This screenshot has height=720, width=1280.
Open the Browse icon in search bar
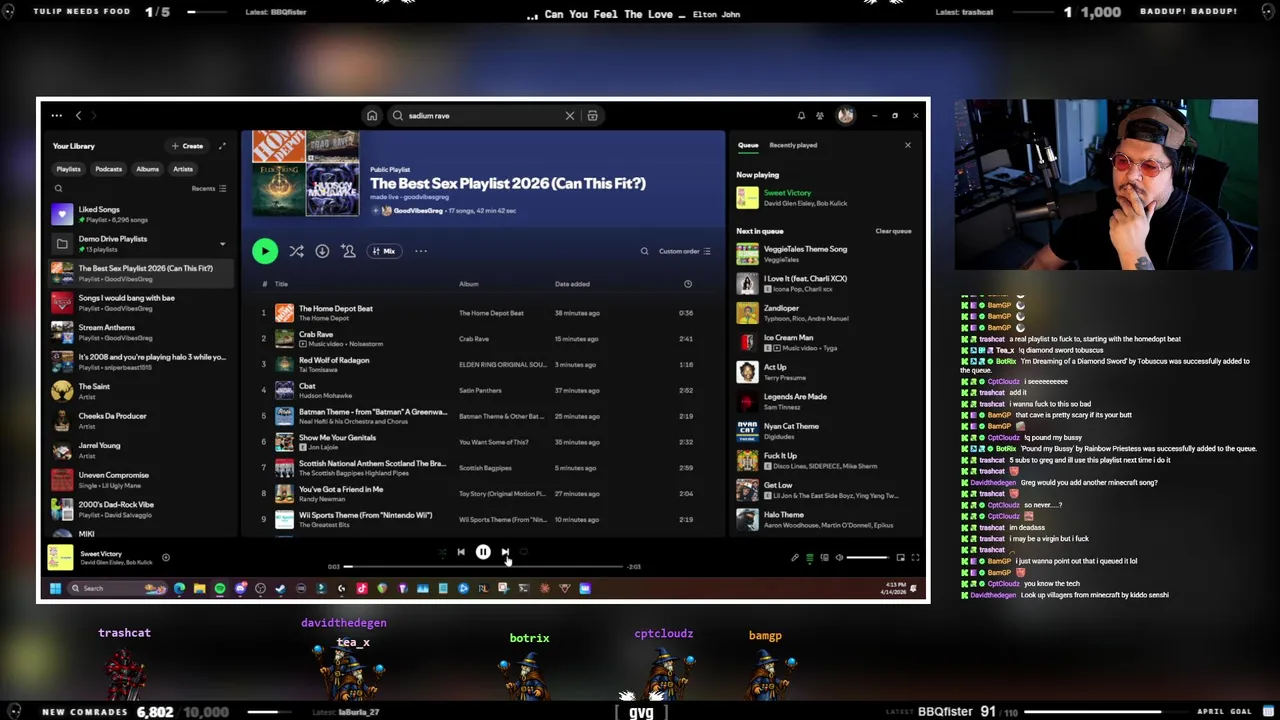pyautogui.click(x=592, y=116)
